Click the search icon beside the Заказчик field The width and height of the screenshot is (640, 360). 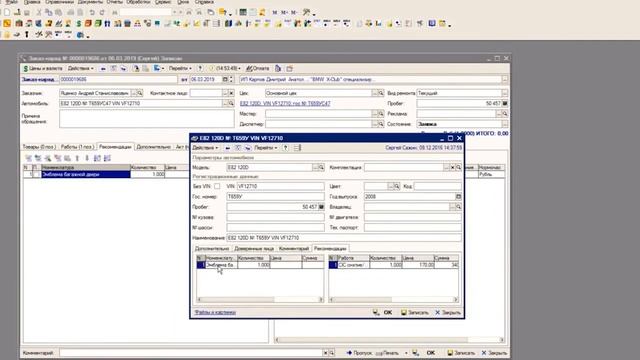pyautogui.click(x=140, y=93)
